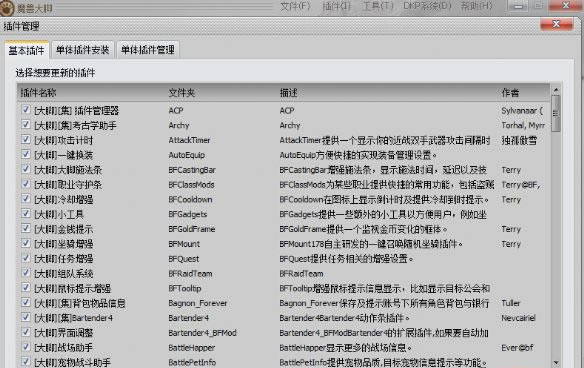Toggle the 界面调整 Bartender4_BFMod checkbox

click(25, 332)
